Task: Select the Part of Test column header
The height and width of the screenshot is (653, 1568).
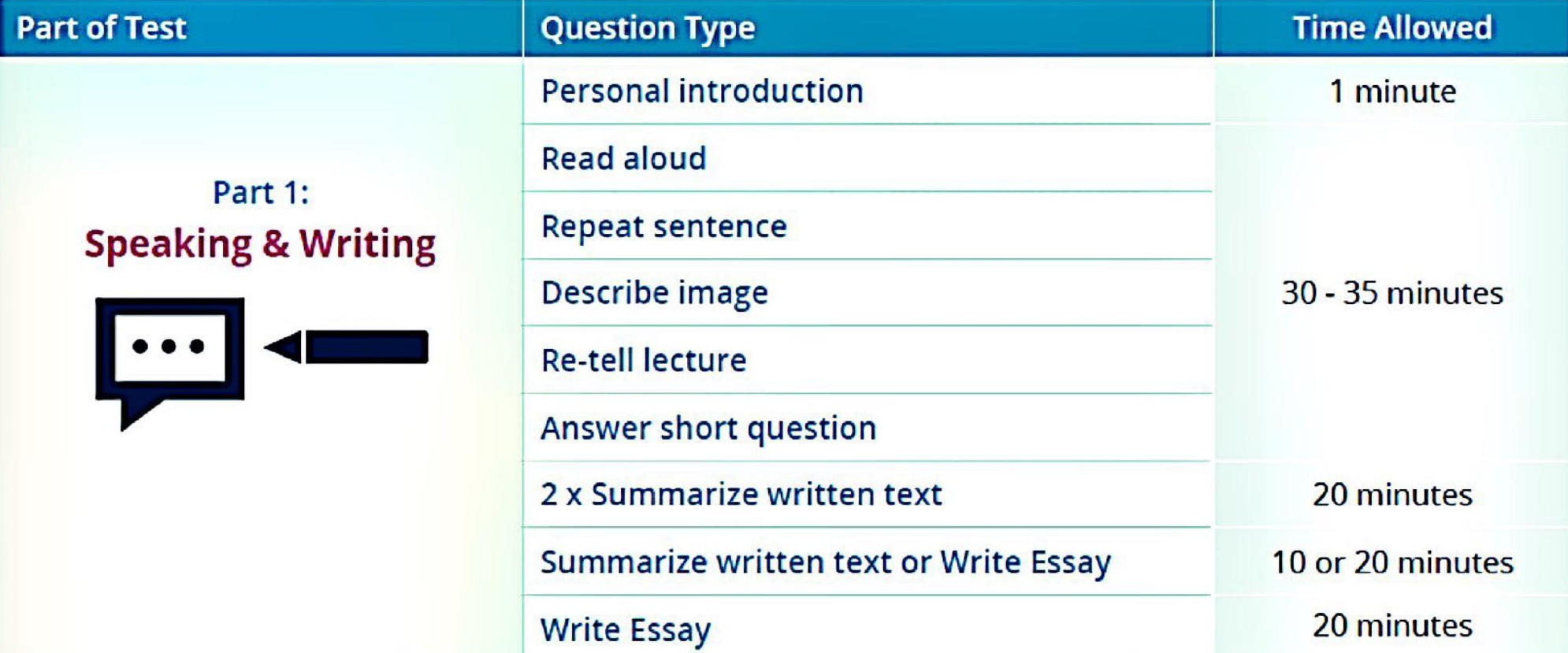Action: (x=102, y=28)
